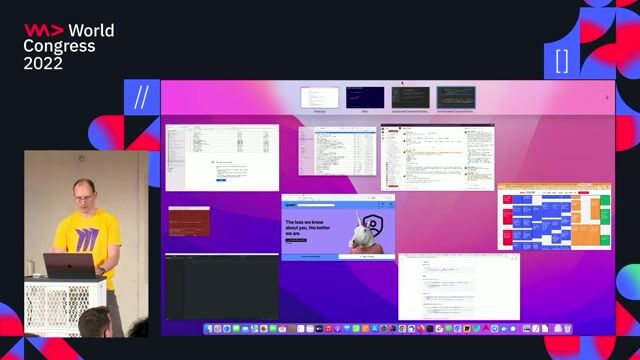Open the white document window at the bottom
640x360 pixels.
pyautogui.click(x=459, y=287)
